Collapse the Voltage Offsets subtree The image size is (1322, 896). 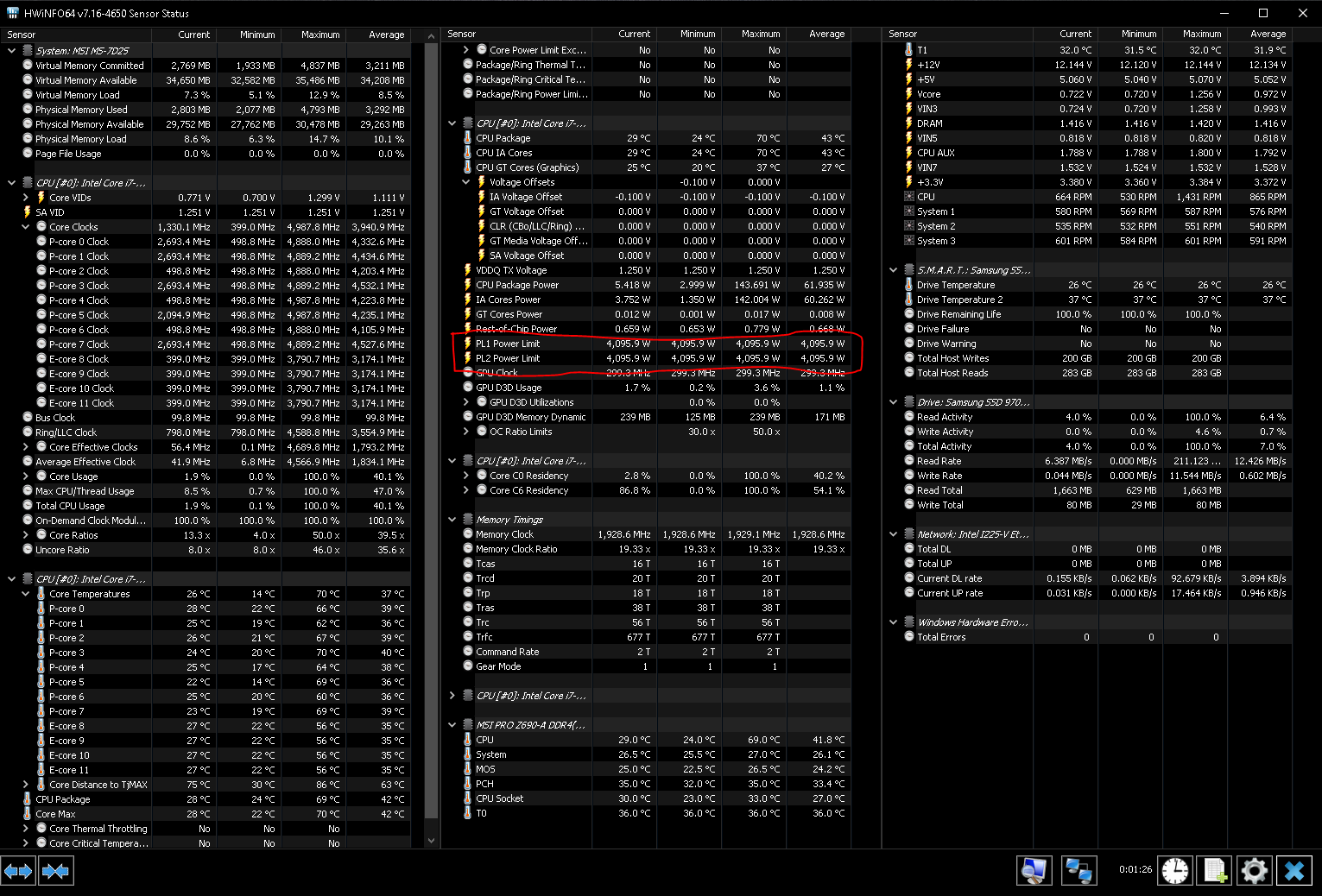coord(466,182)
